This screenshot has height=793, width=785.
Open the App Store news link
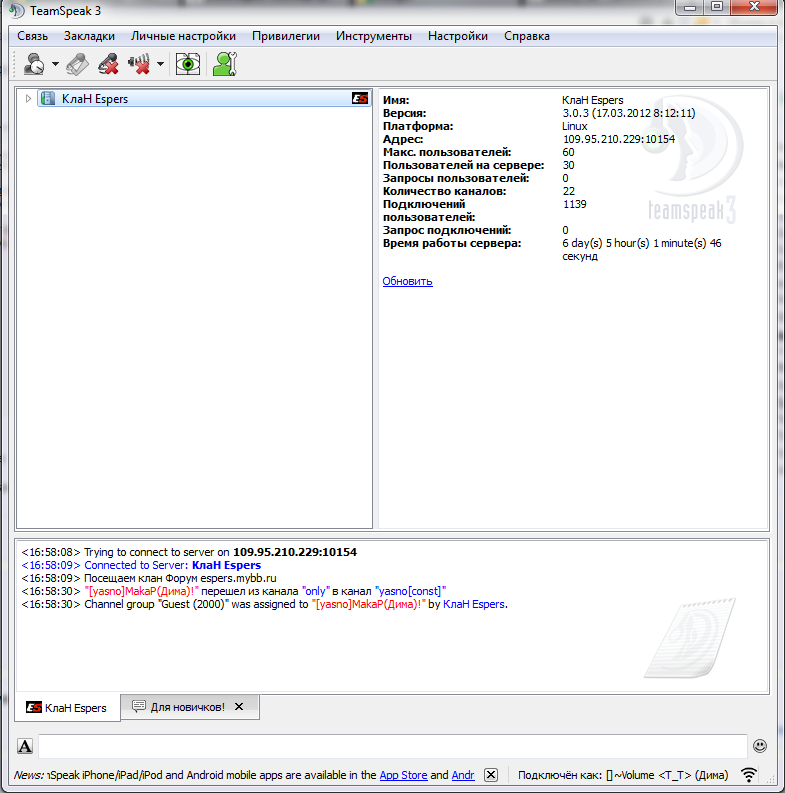pyautogui.click(x=403, y=775)
